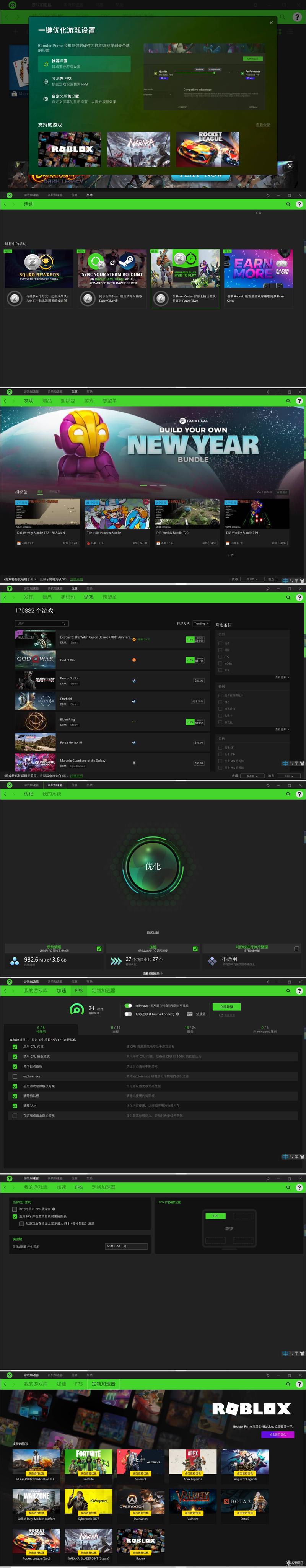Open the Cyberpunk 2077 game tile
Image resolution: width=306 pixels, height=1568 pixels.
pyautogui.click(x=88, y=1505)
